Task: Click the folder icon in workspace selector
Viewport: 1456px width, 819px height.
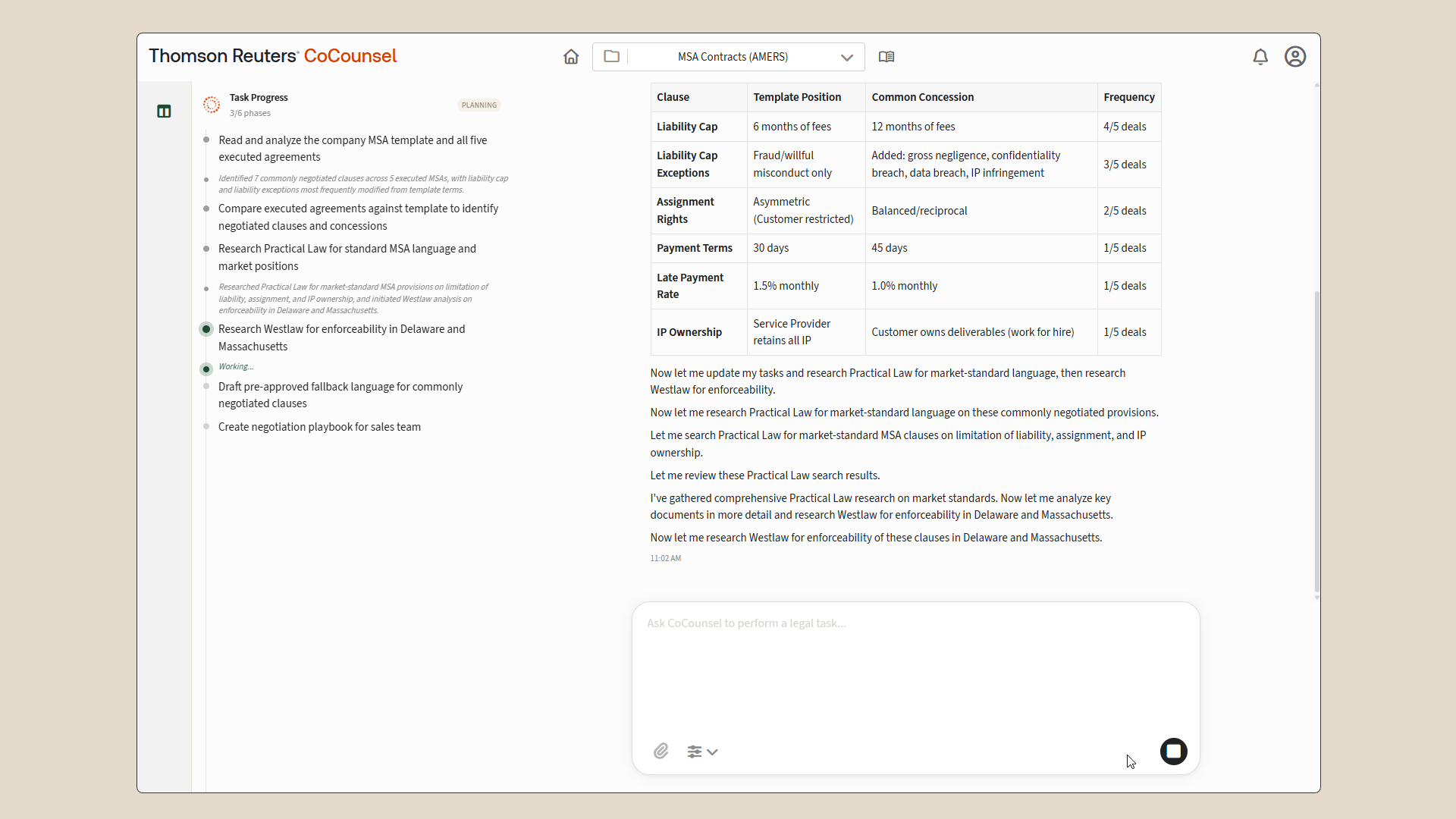Action: click(x=611, y=57)
